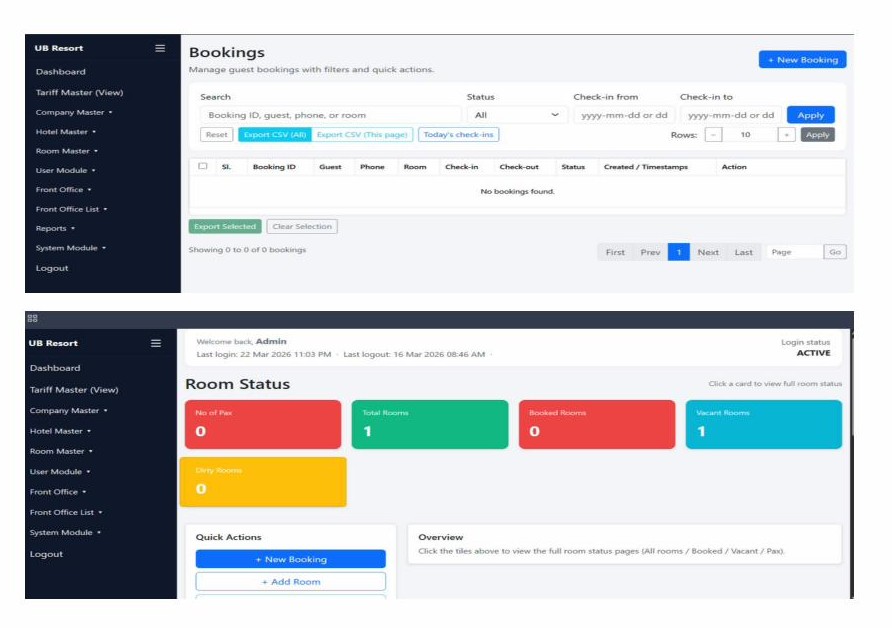Click the Export CSV (All) button
This screenshot has width=892, height=628.
coord(275,135)
